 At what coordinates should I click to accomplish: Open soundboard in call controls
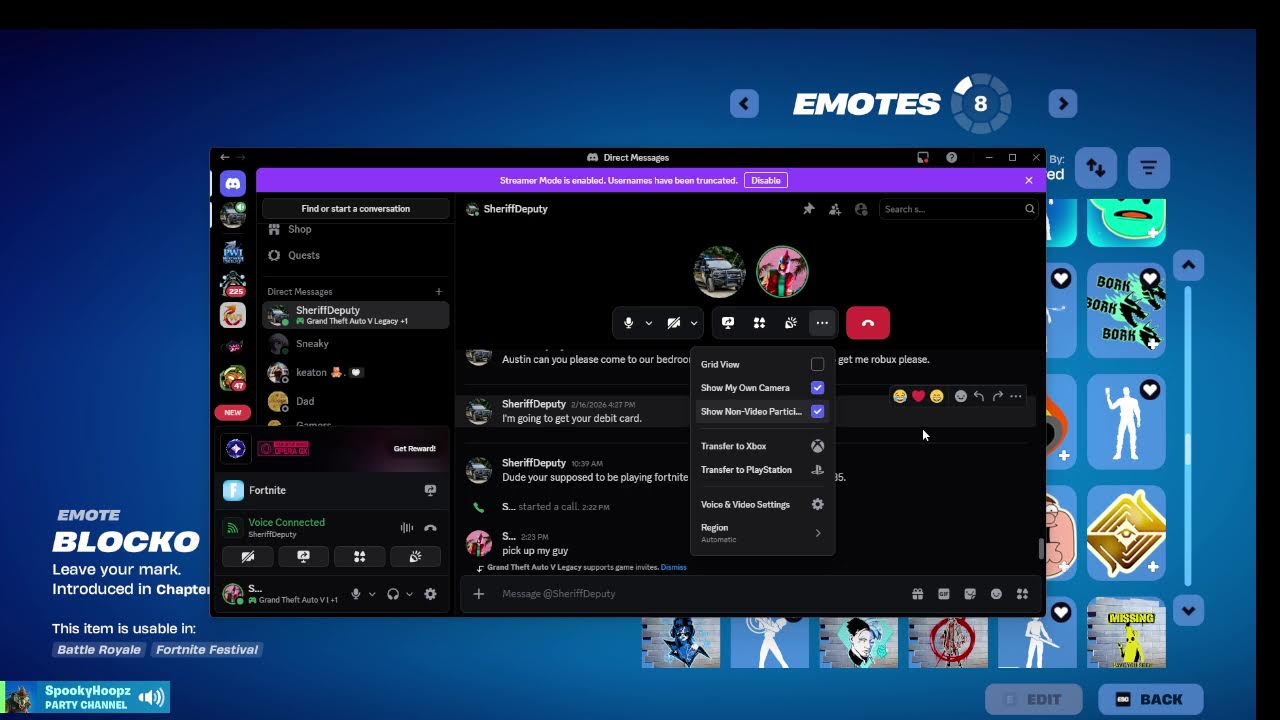click(790, 323)
